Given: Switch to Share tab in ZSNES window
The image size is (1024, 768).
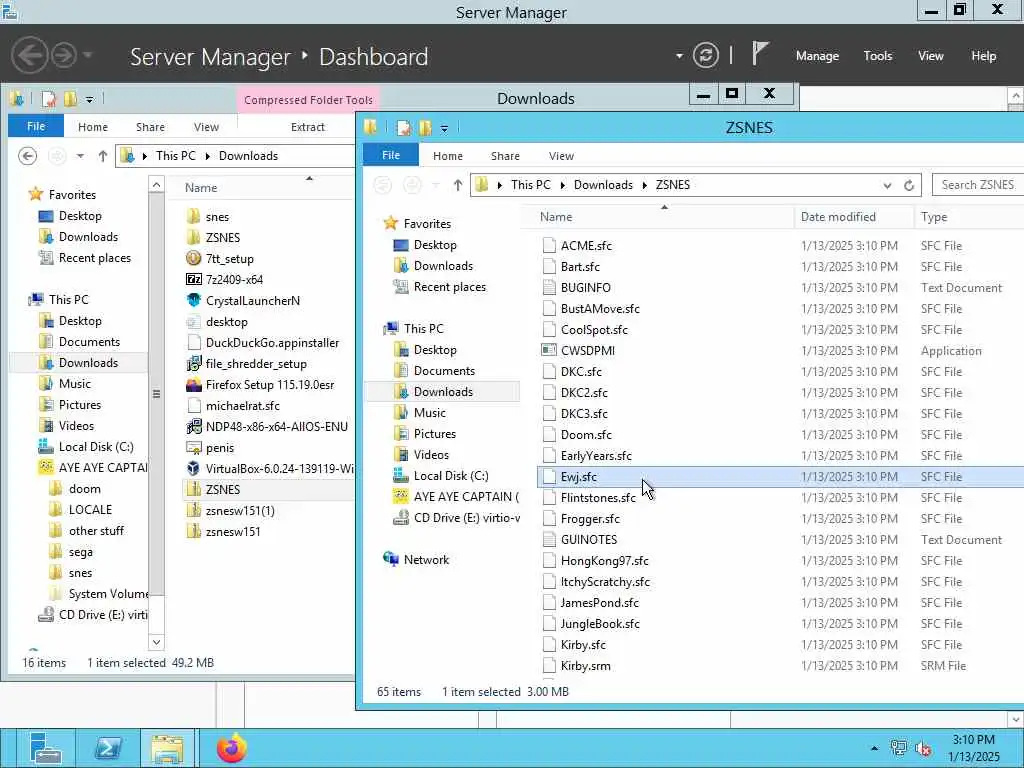Looking at the screenshot, I should [505, 156].
